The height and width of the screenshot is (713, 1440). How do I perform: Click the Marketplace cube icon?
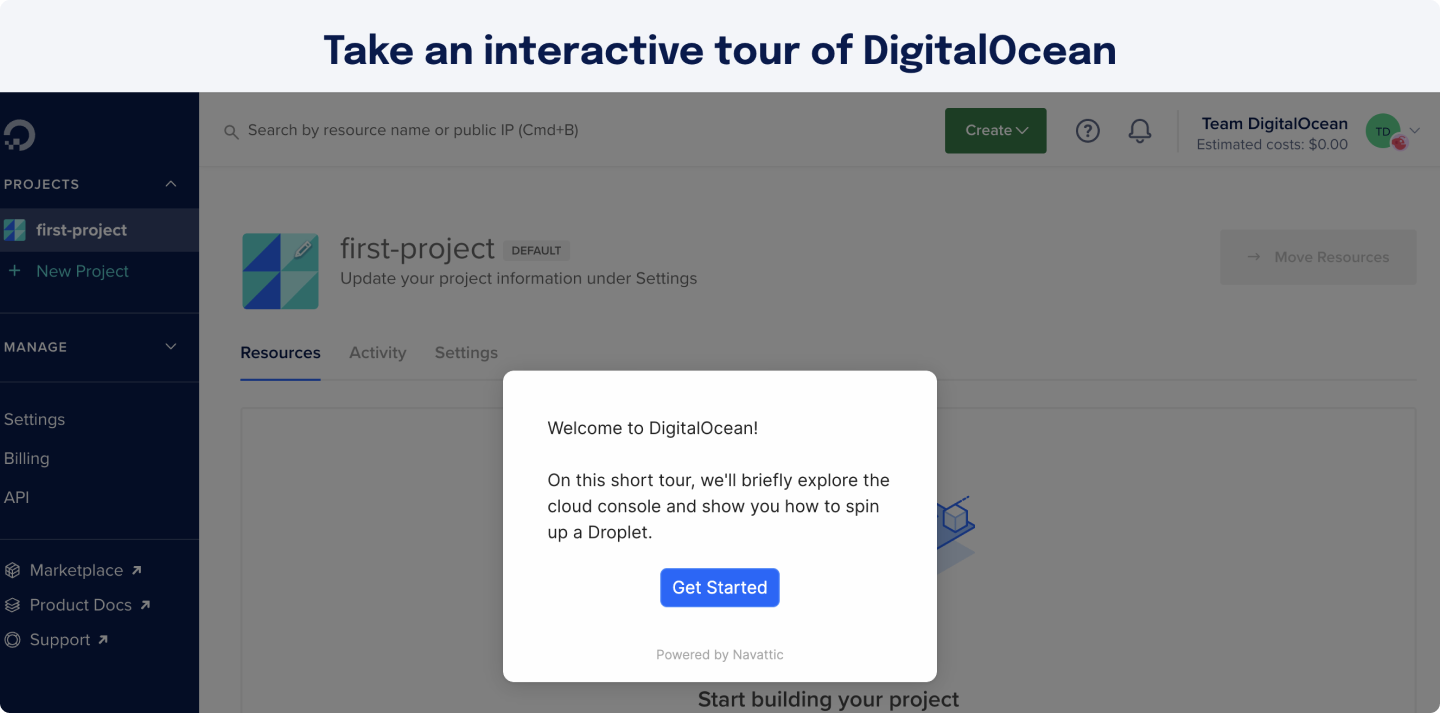click(x=13, y=570)
